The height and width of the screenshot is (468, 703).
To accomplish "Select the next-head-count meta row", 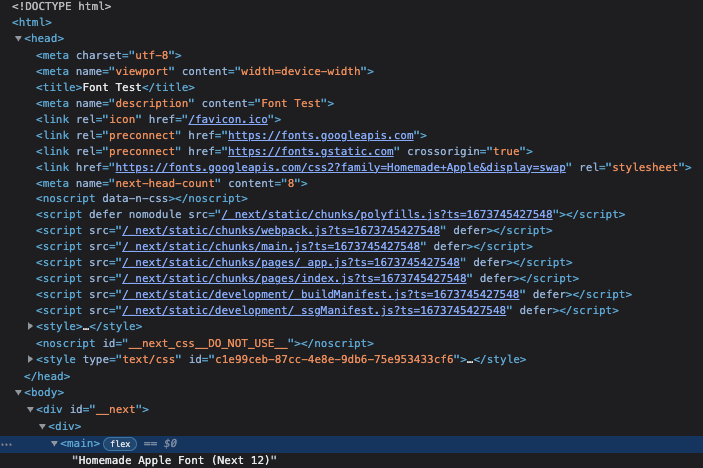I will (172, 183).
